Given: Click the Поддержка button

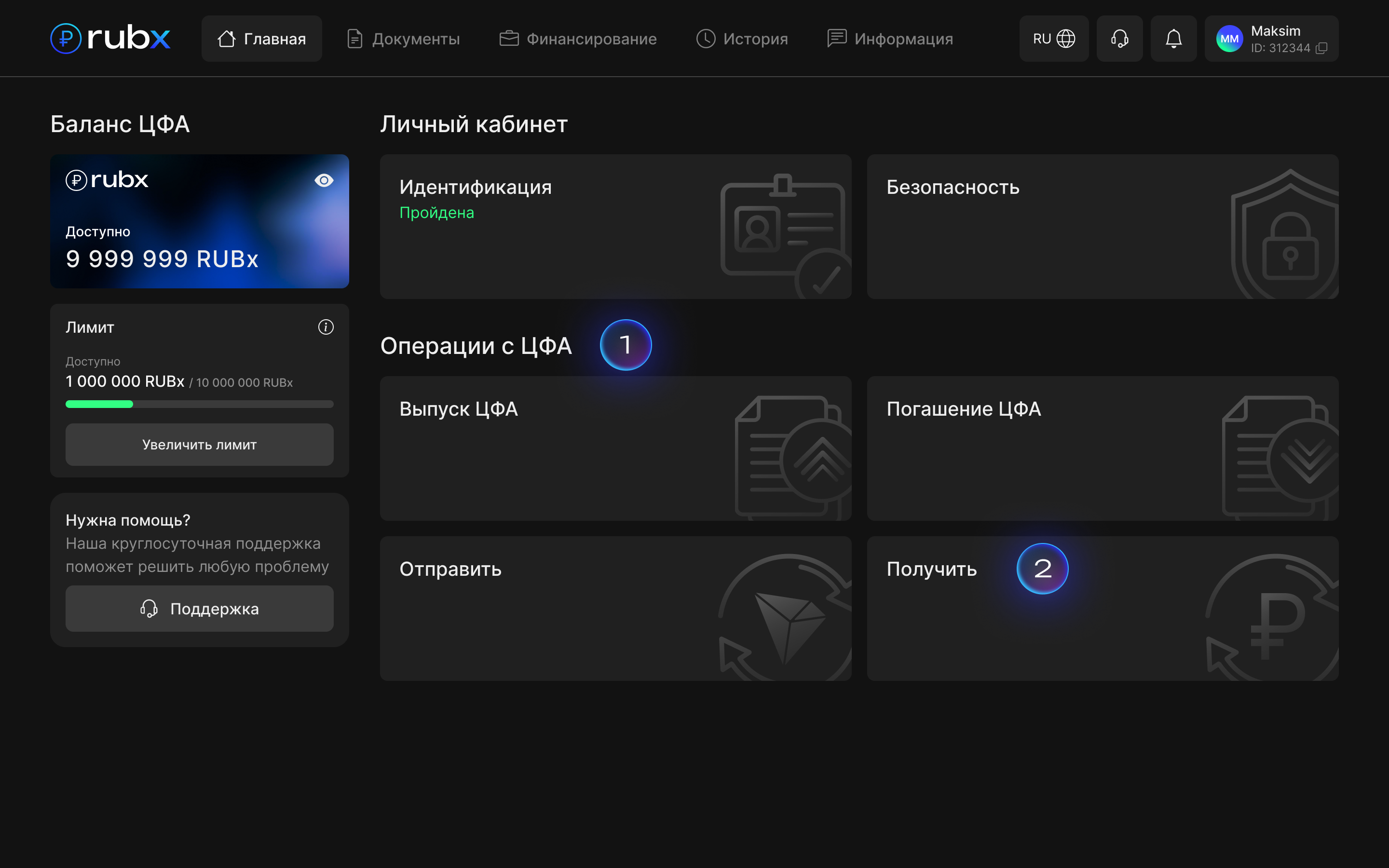Looking at the screenshot, I should click(199, 609).
